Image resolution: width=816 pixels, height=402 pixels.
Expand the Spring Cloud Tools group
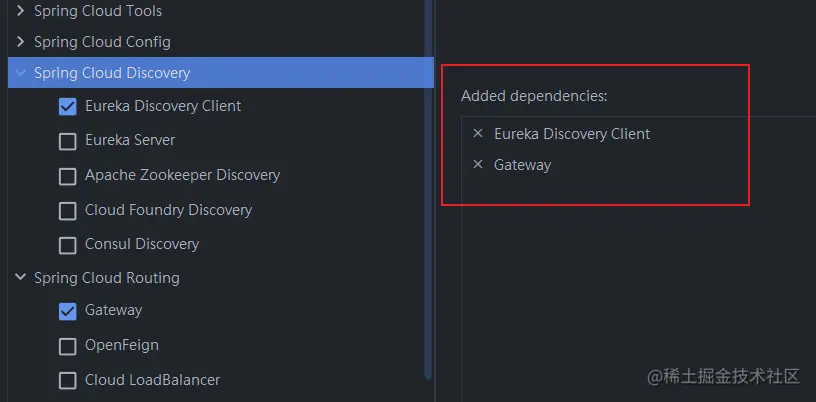20,11
